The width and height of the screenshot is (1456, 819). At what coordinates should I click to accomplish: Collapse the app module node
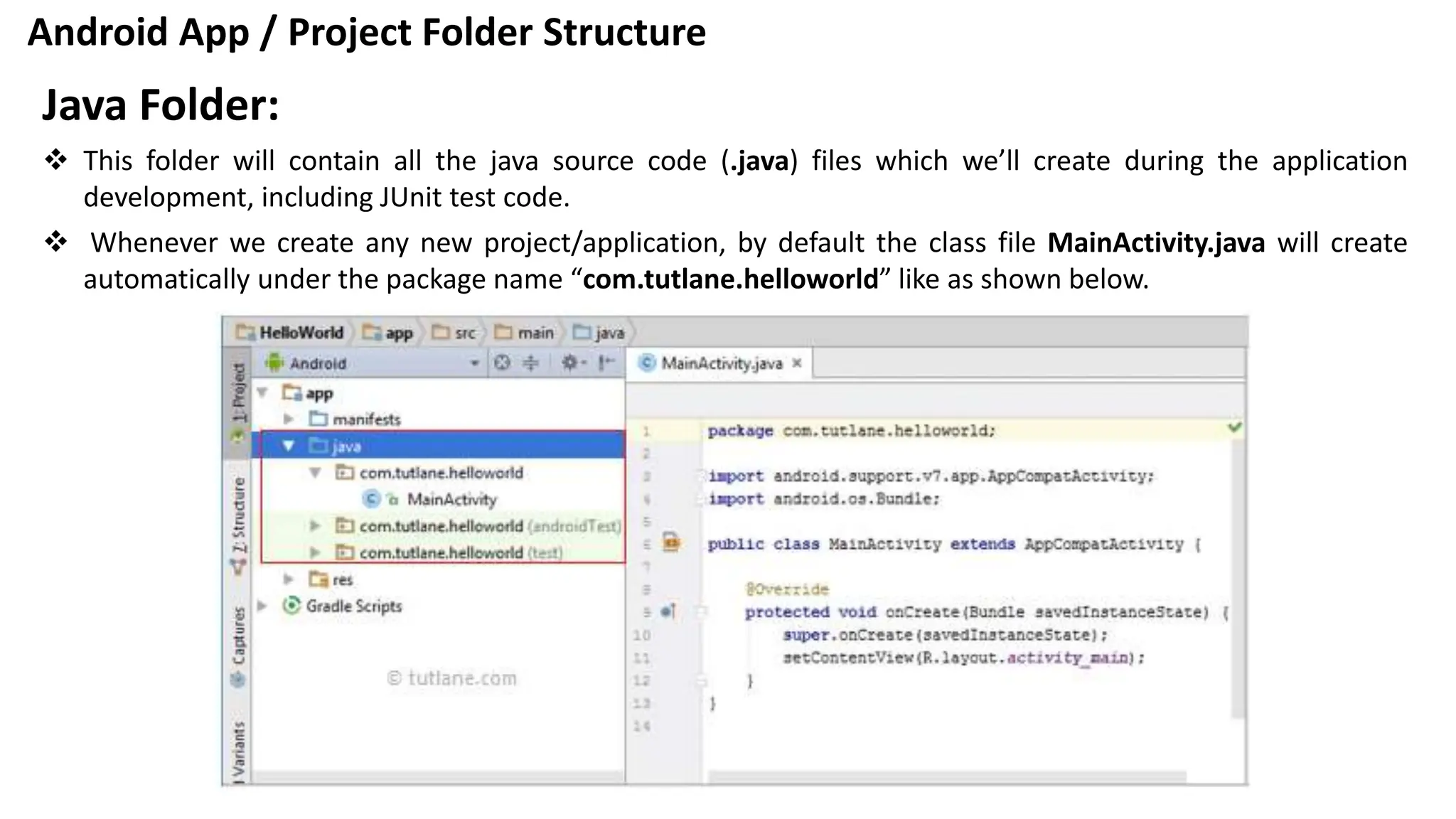(262, 392)
